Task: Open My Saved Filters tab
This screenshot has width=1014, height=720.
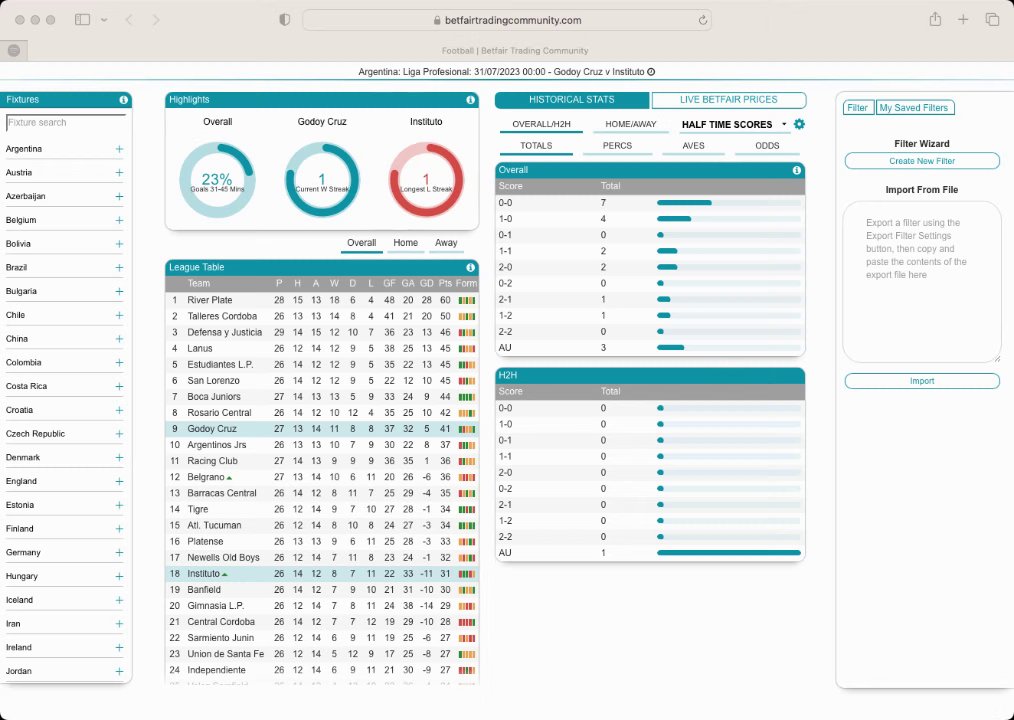Action: click(x=914, y=108)
